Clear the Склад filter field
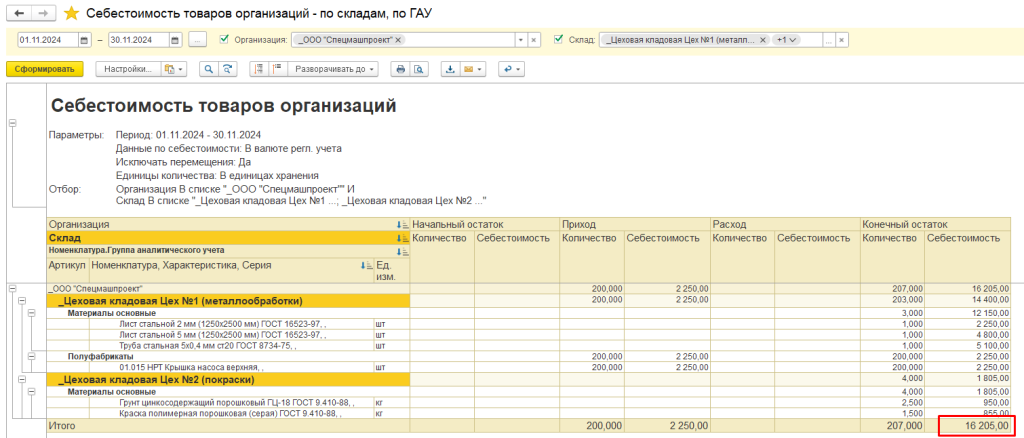1024x438 pixels. [842, 40]
